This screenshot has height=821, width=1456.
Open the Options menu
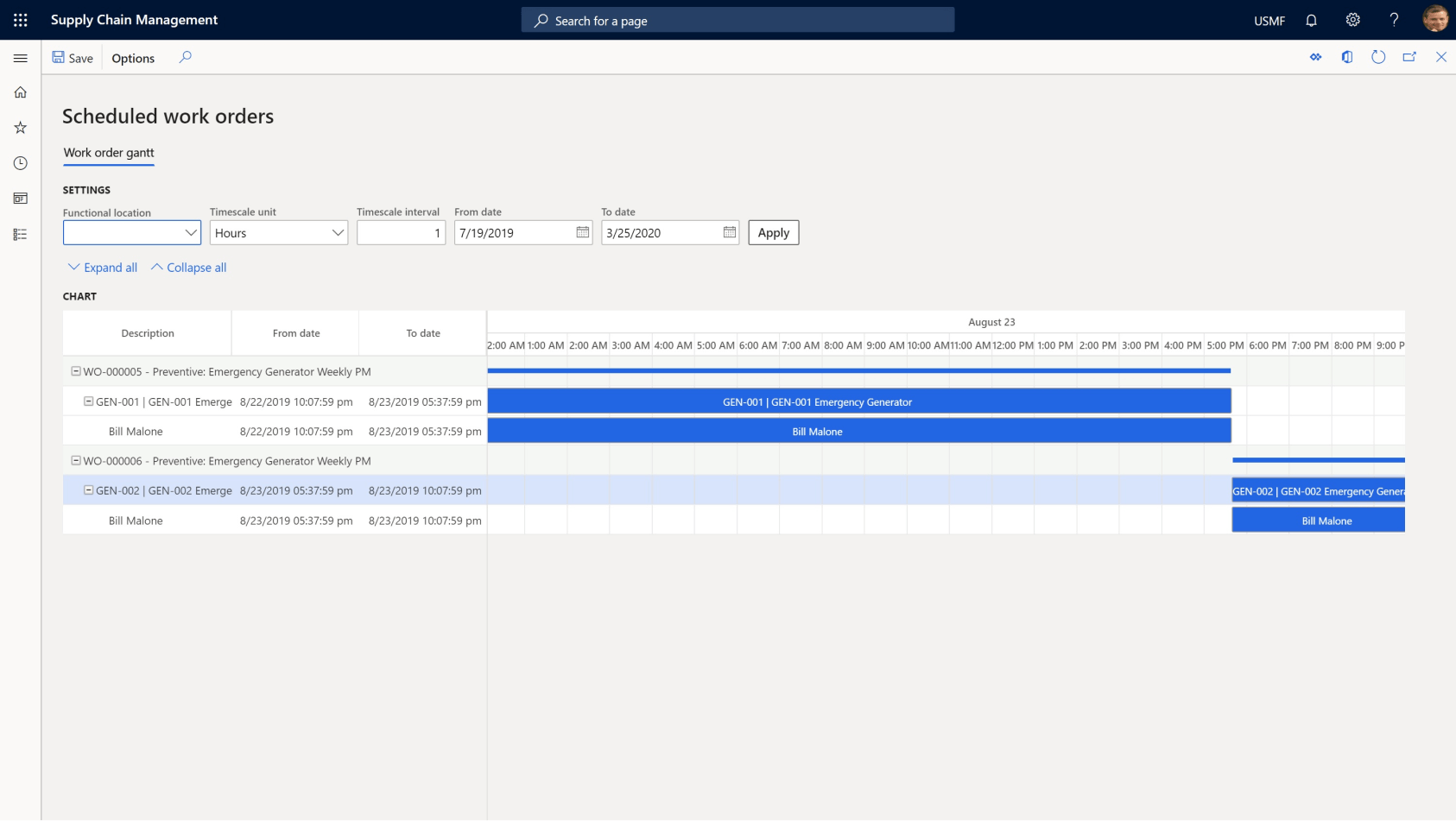pos(133,58)
